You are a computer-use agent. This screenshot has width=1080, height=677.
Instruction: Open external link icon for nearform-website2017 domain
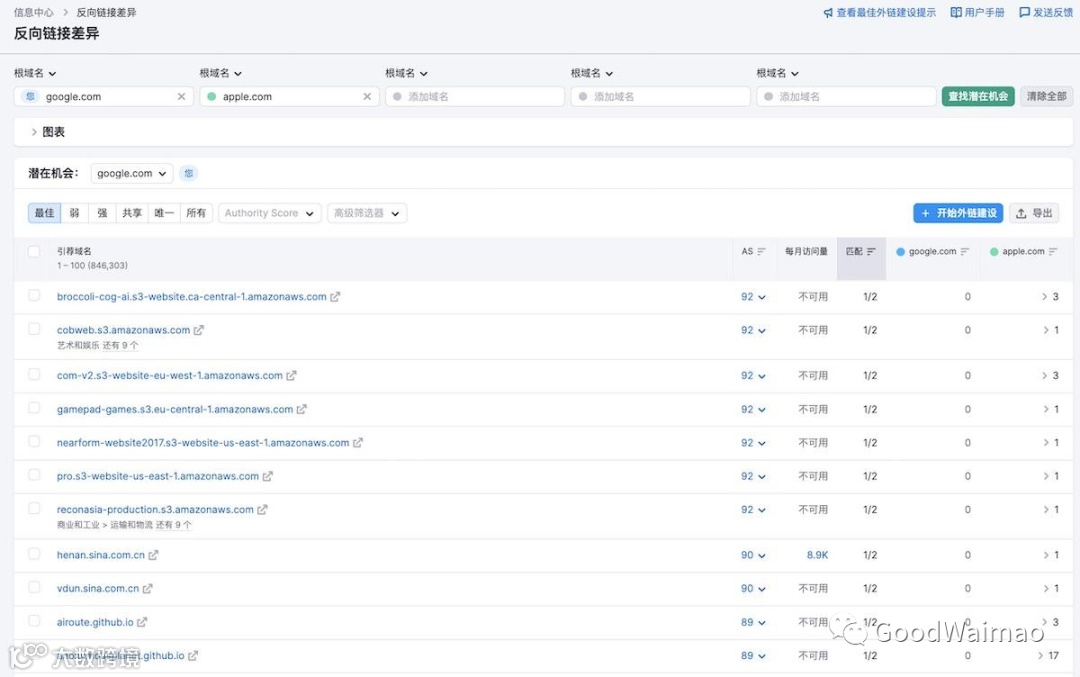pos(357,443)
